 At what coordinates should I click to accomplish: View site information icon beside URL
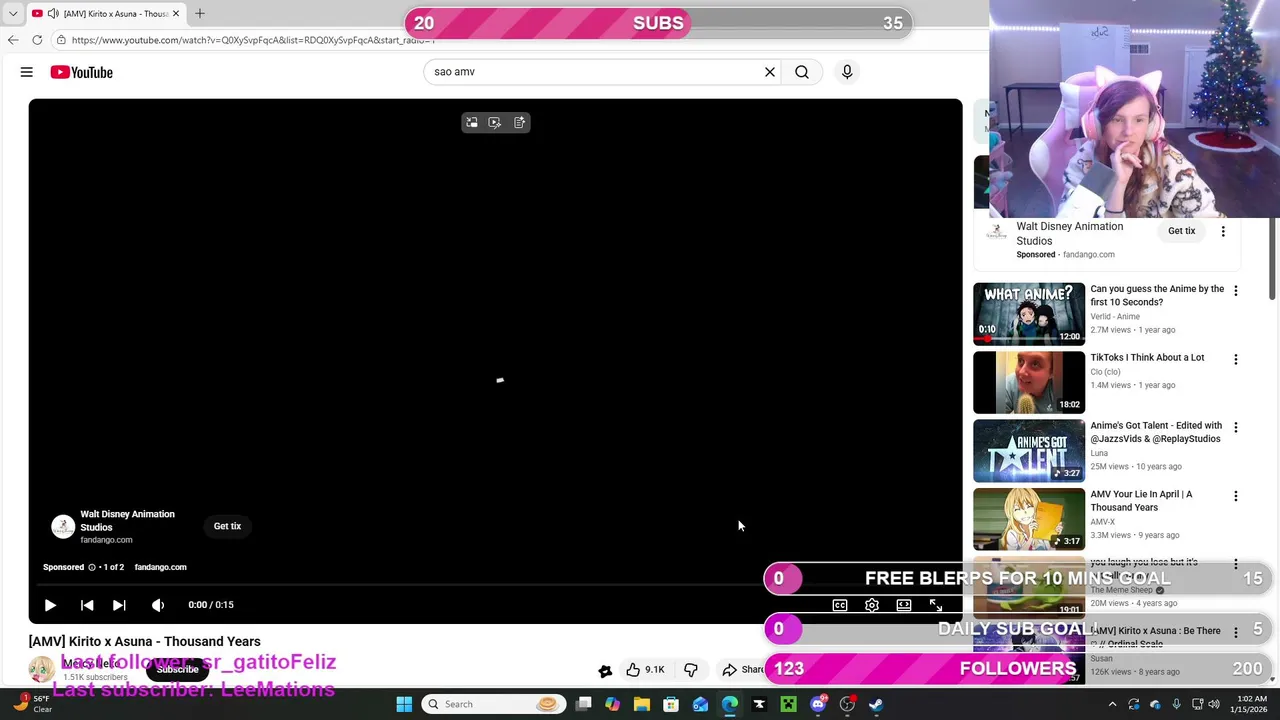[x=61, y=40]
